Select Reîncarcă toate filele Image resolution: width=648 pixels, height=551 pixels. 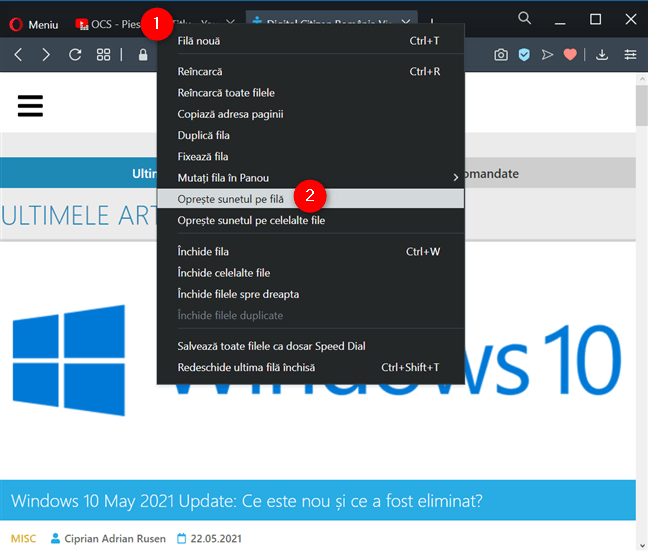click(311, 93)
